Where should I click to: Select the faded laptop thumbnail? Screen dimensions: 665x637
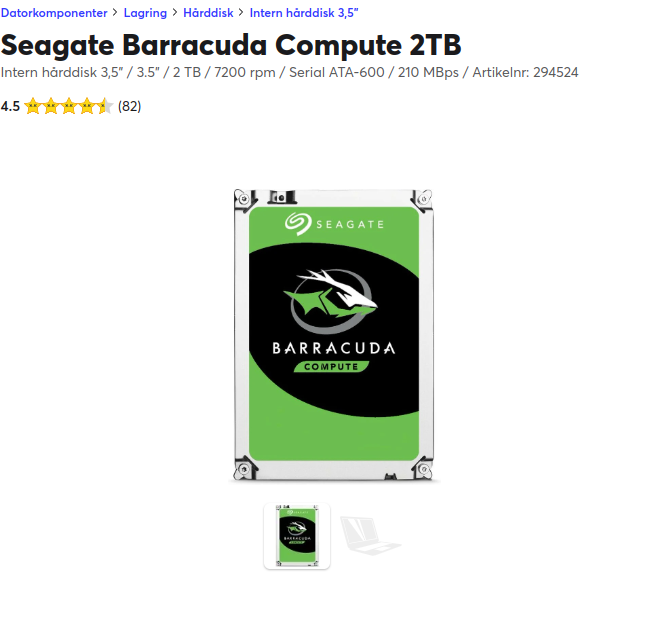tap(371, 535)
